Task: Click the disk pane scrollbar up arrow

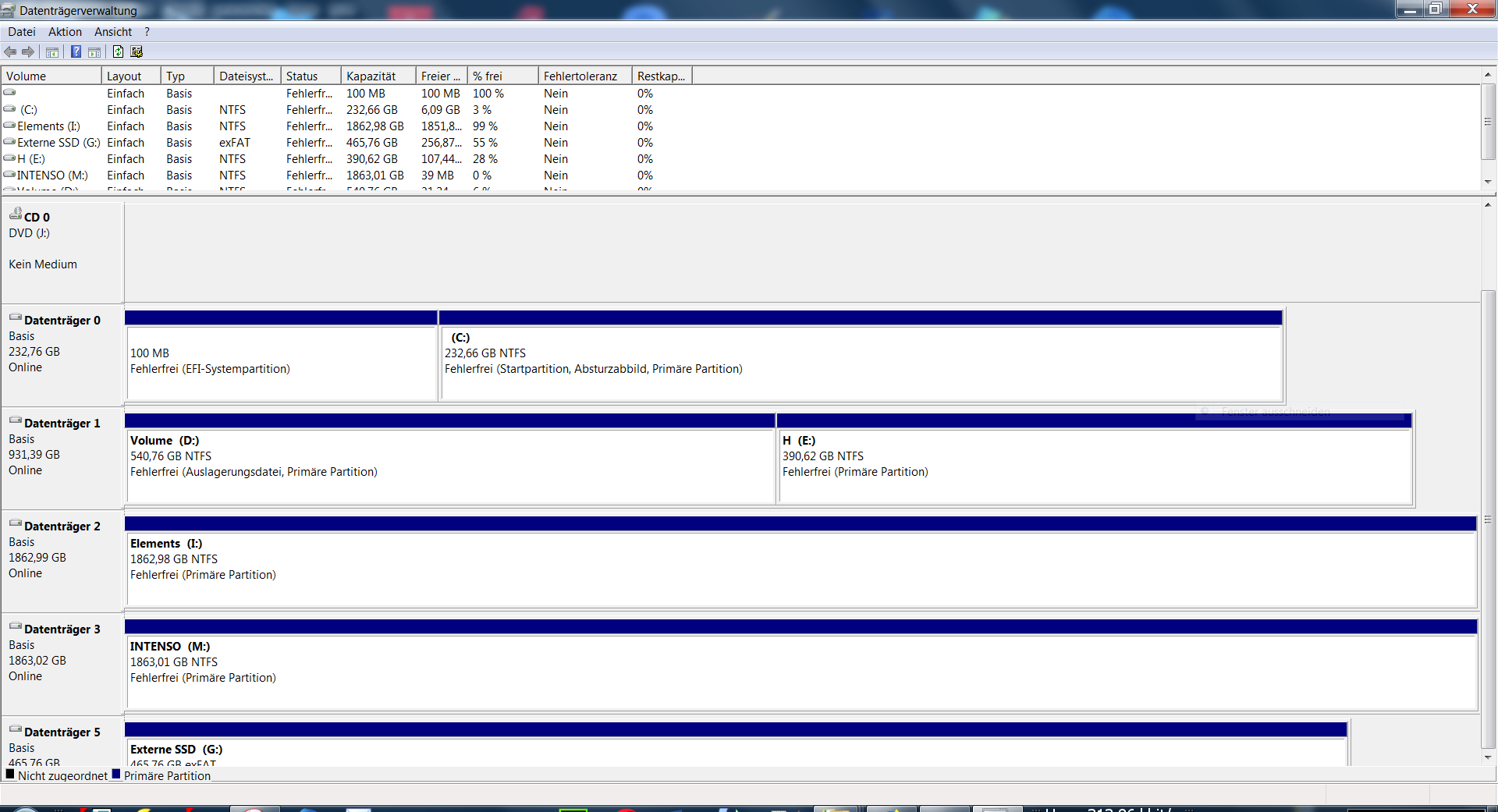Action: (x=1488, y=205)
